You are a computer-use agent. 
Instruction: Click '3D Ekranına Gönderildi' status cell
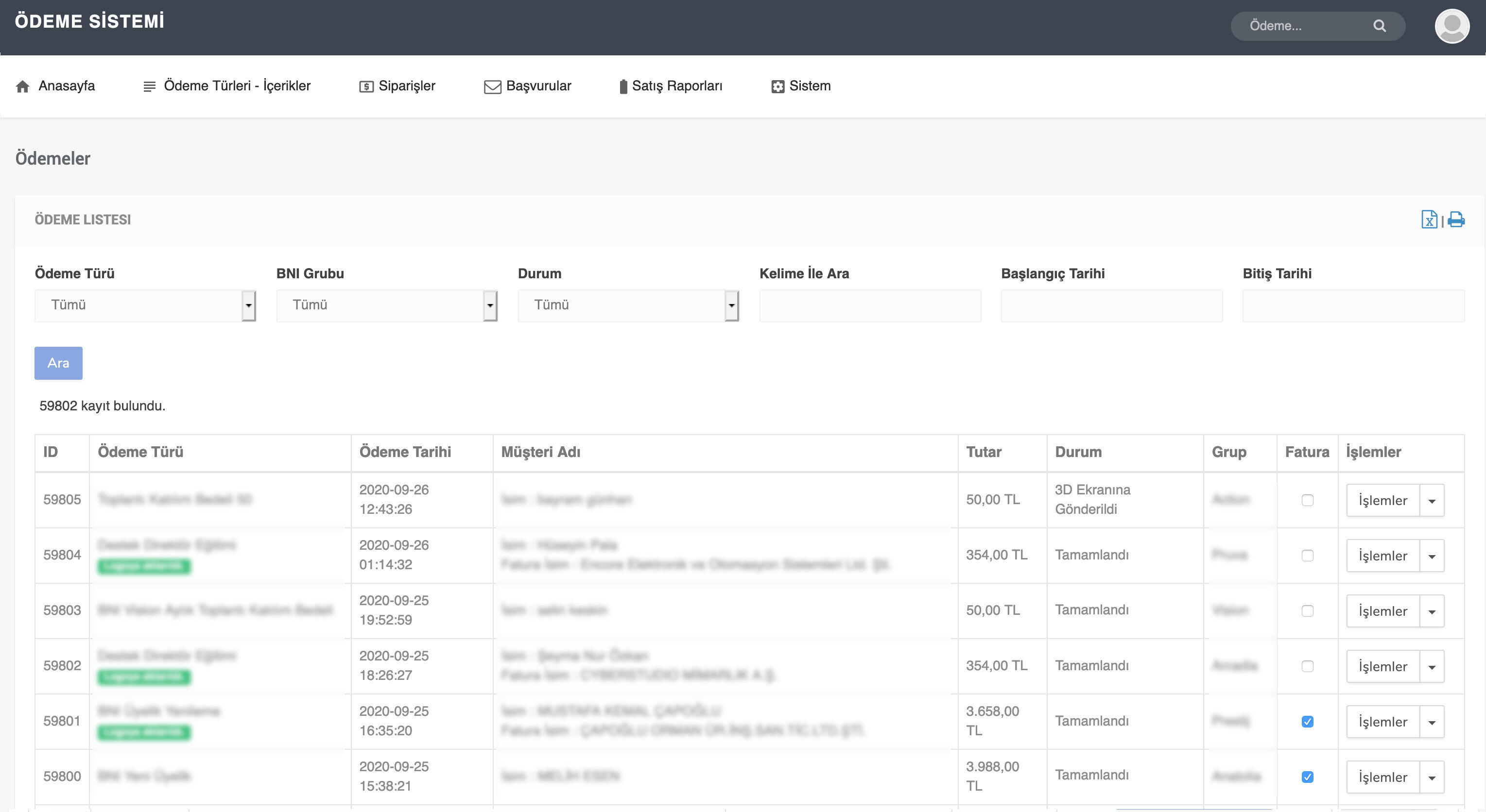(x=1125, y=499)
